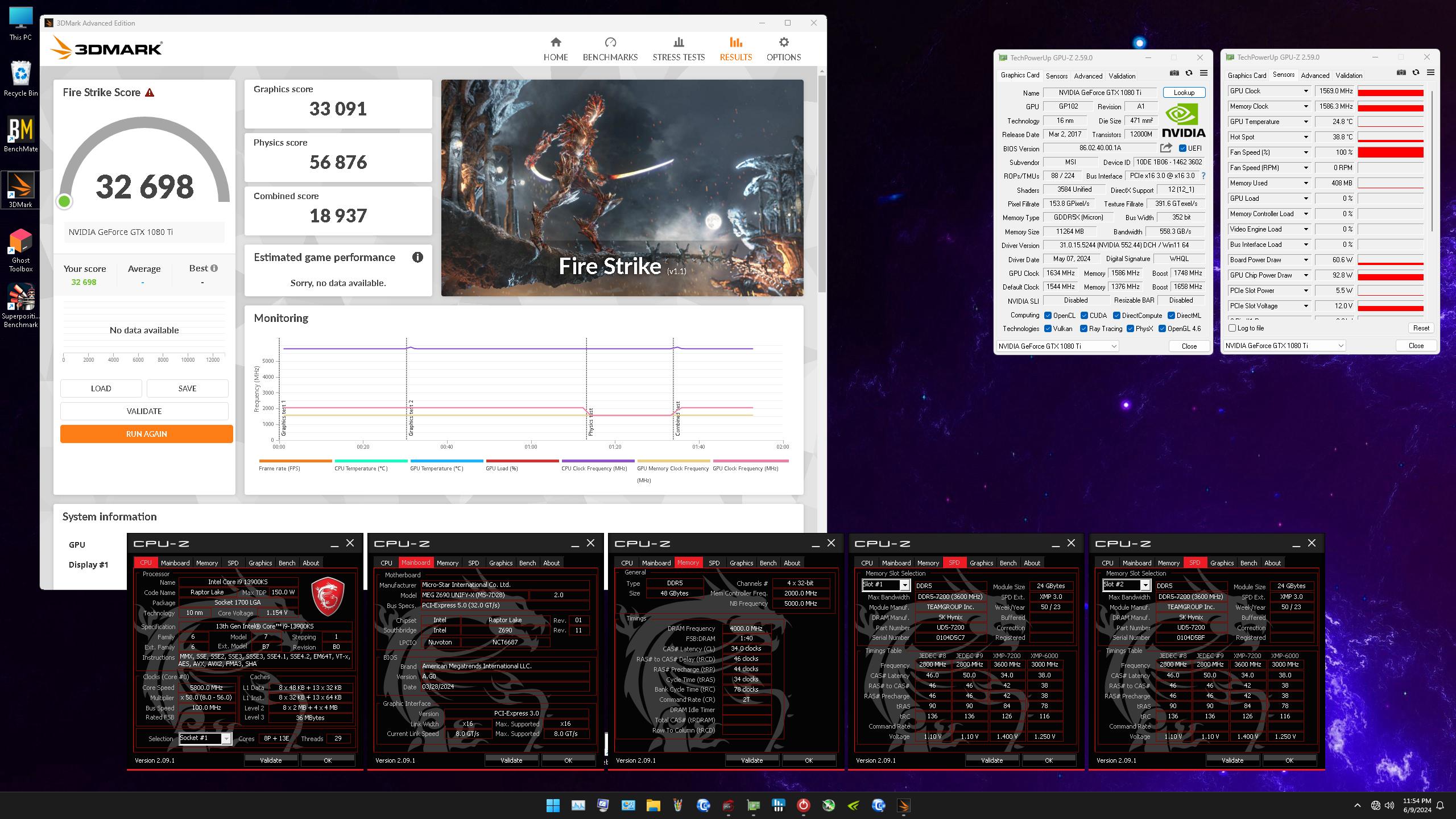Screen dimensions: 1456x819
Task: Click the Fire Strike benchmark preview image
Action: pos(622,188)
